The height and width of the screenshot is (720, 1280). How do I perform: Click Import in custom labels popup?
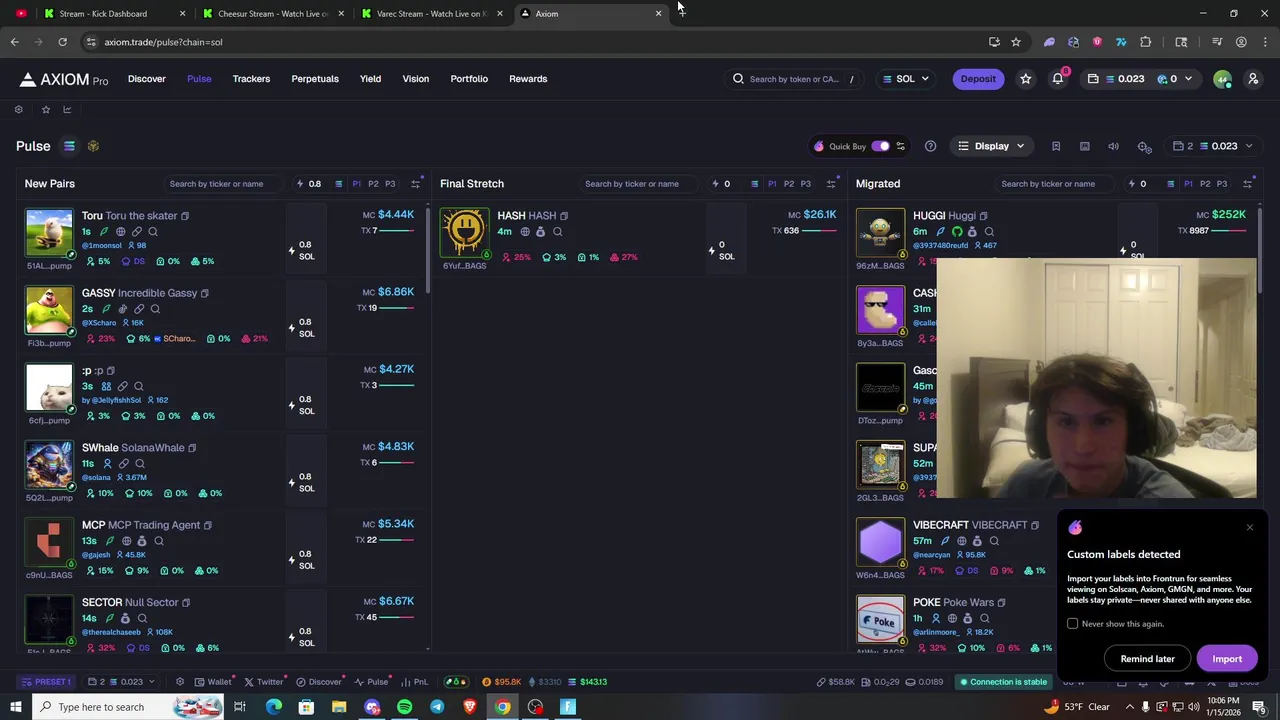click(x=1227, y=659)
